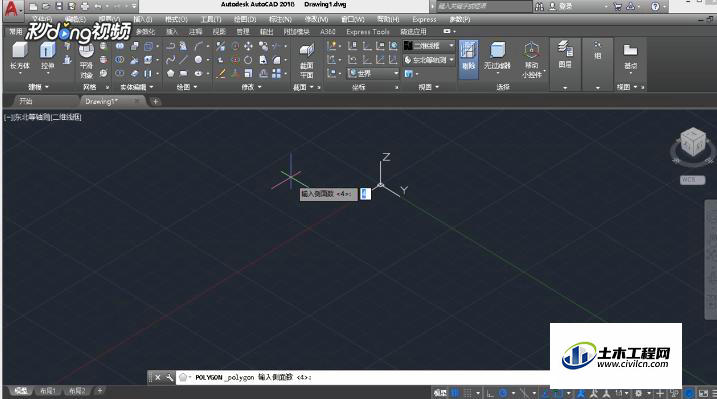Toggle polar tracking in status bar
The height and width of the screenshot is (399, 717).
click(x=503, y=393)
